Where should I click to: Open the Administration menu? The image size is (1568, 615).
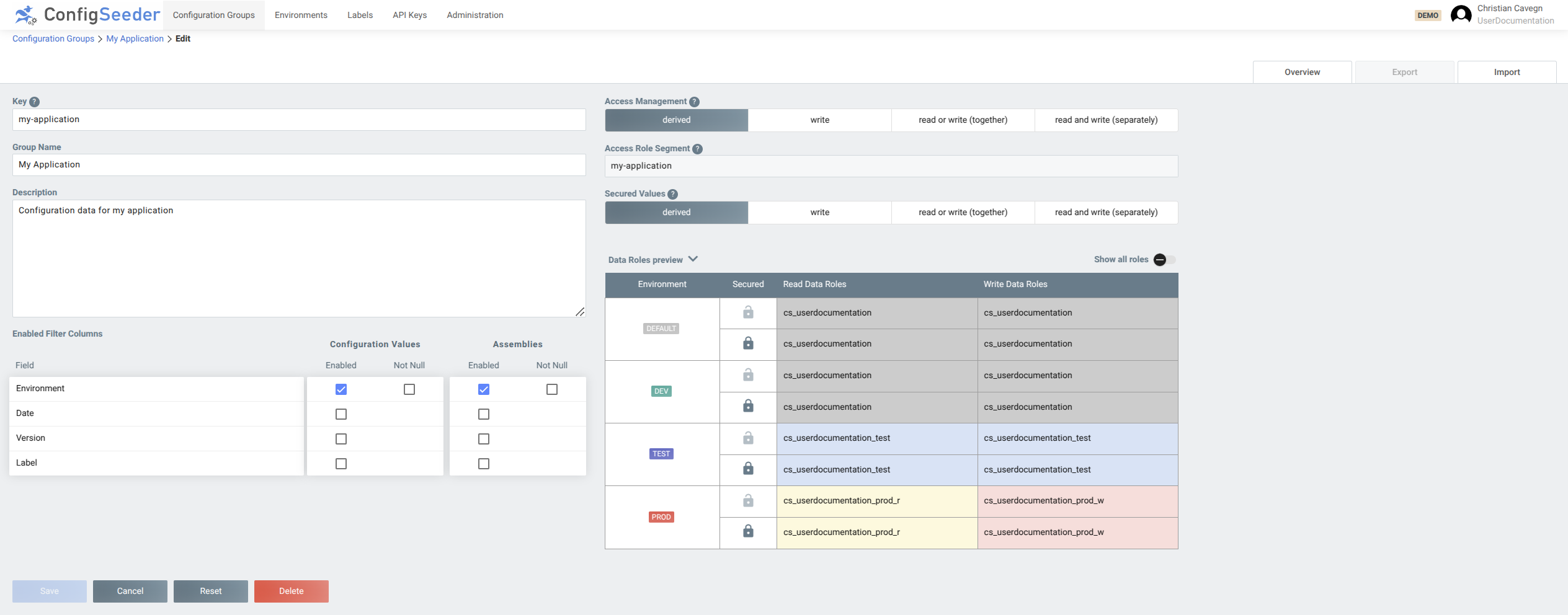point(475,14)
